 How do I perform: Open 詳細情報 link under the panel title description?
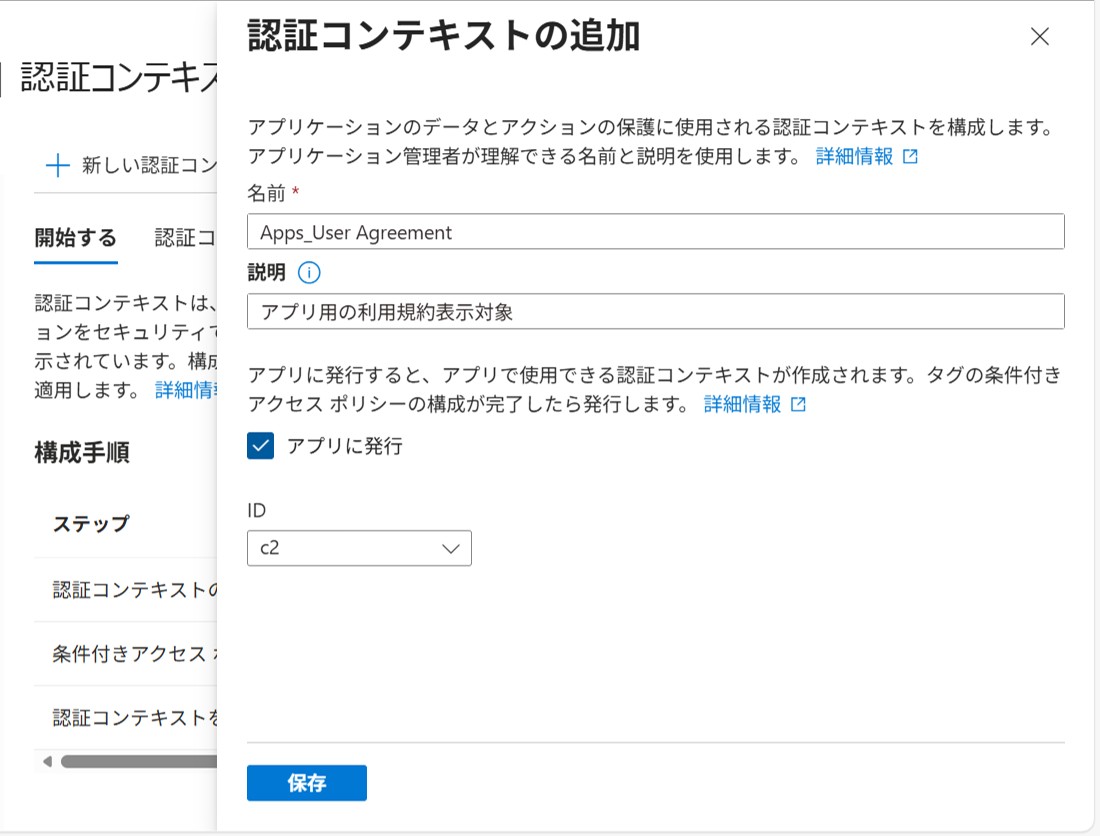point(854,157)
